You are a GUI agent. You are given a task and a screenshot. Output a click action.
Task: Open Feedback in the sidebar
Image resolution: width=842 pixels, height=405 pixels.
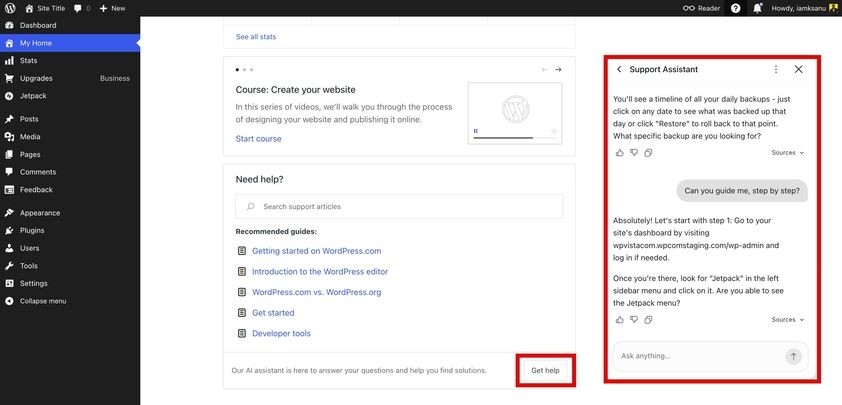[70, 190]
